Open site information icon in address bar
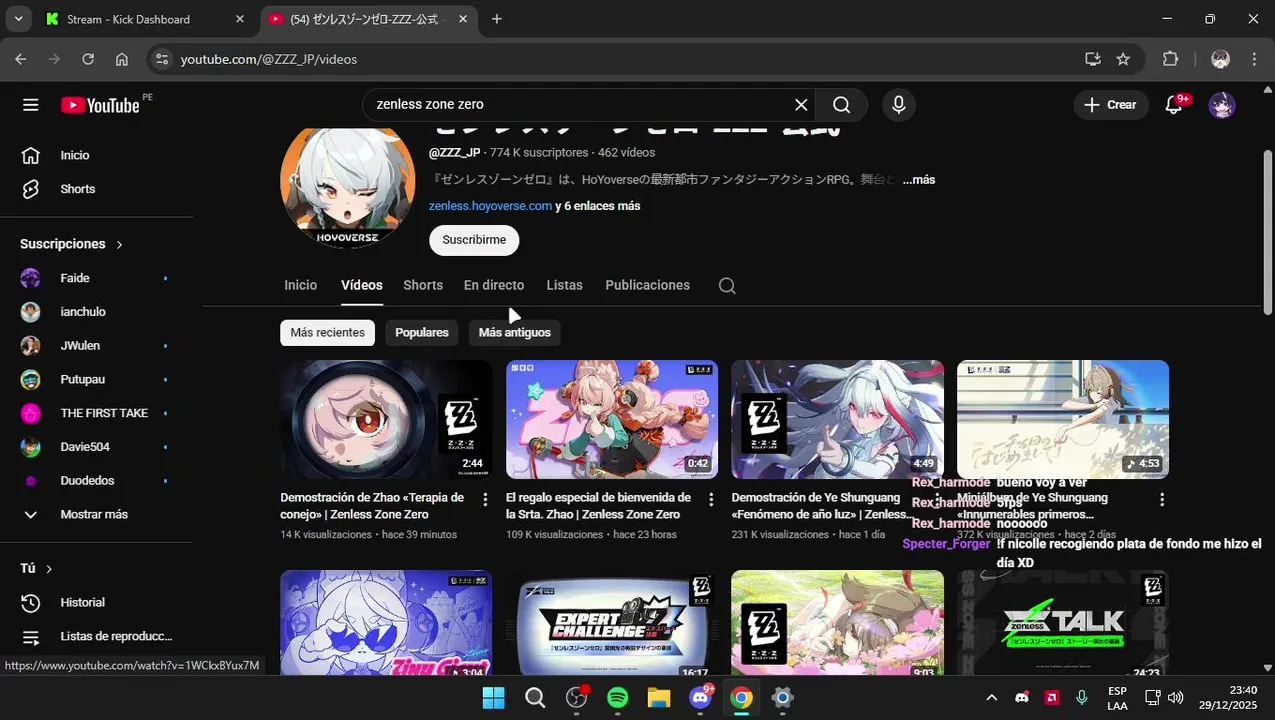The height and width of the screenshot is (720, 1275). 162,59
